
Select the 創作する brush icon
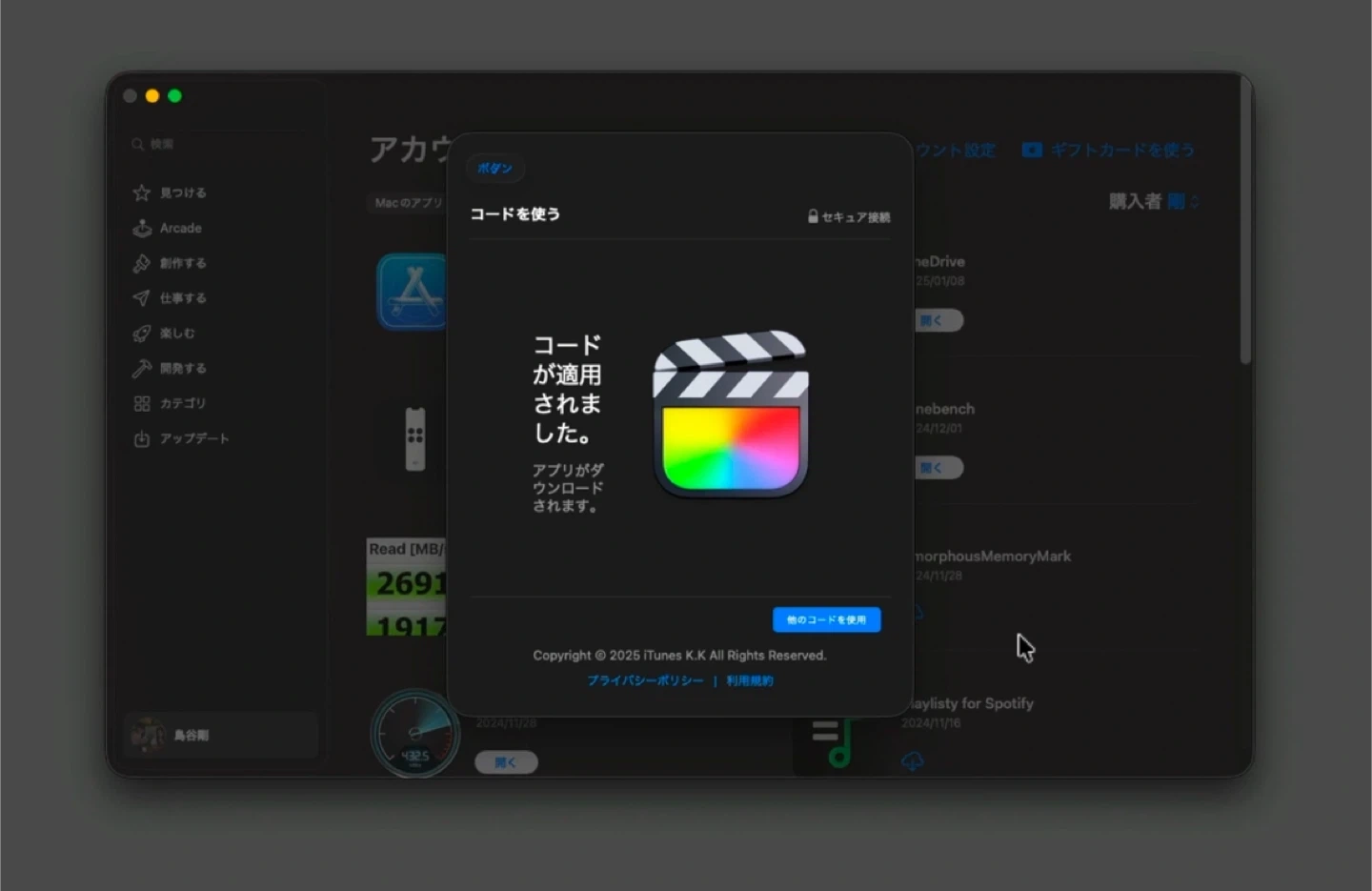tap(142, 263)
